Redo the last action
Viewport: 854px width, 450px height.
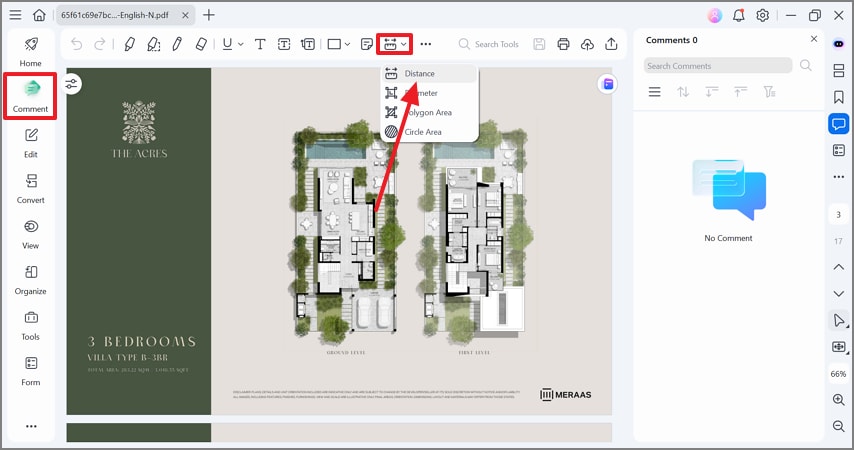[100, 44]
